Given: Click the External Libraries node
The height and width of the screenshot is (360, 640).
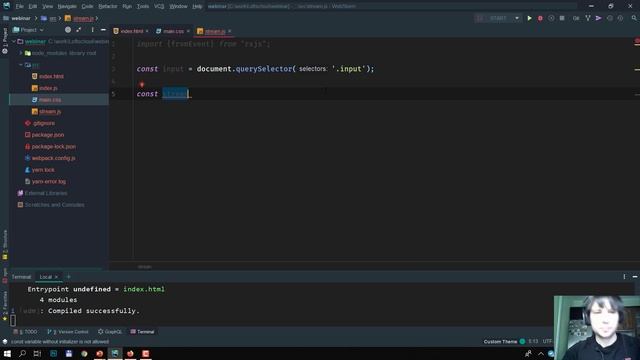Looking at the screenshot, I should [x=46, y=193].
